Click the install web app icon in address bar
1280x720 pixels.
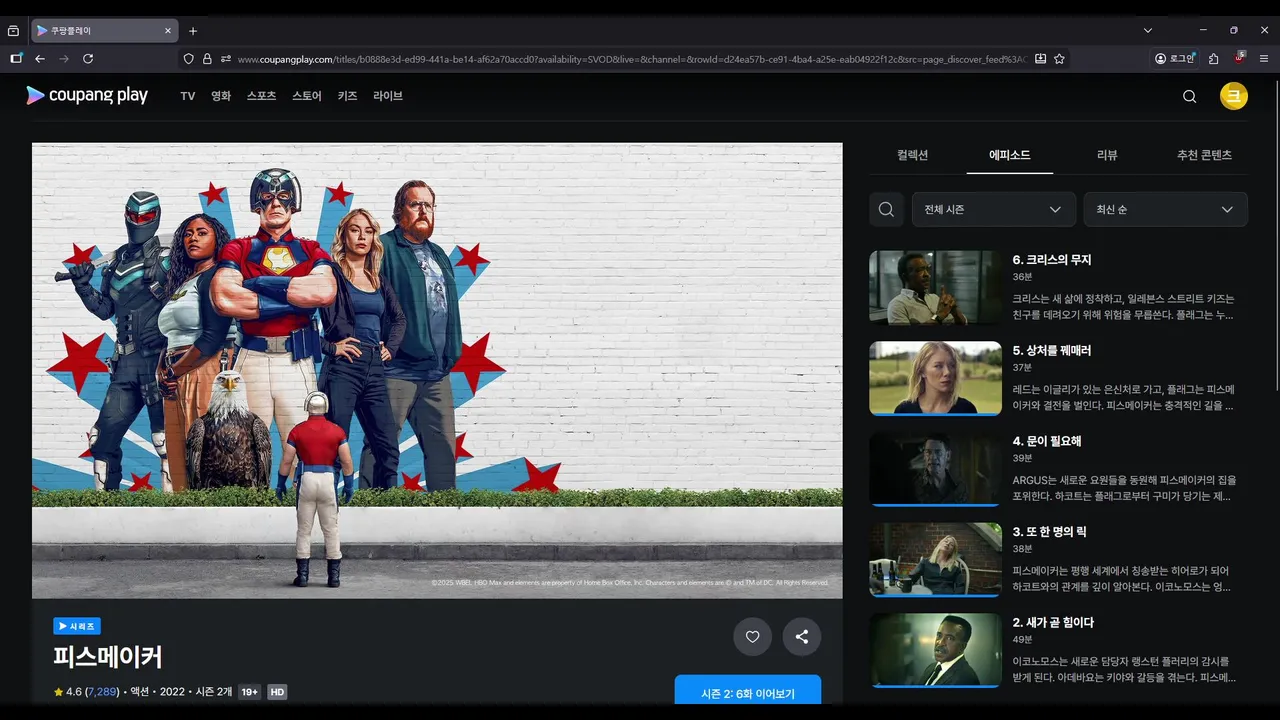pyautogui.click(x=1040, y=59)
